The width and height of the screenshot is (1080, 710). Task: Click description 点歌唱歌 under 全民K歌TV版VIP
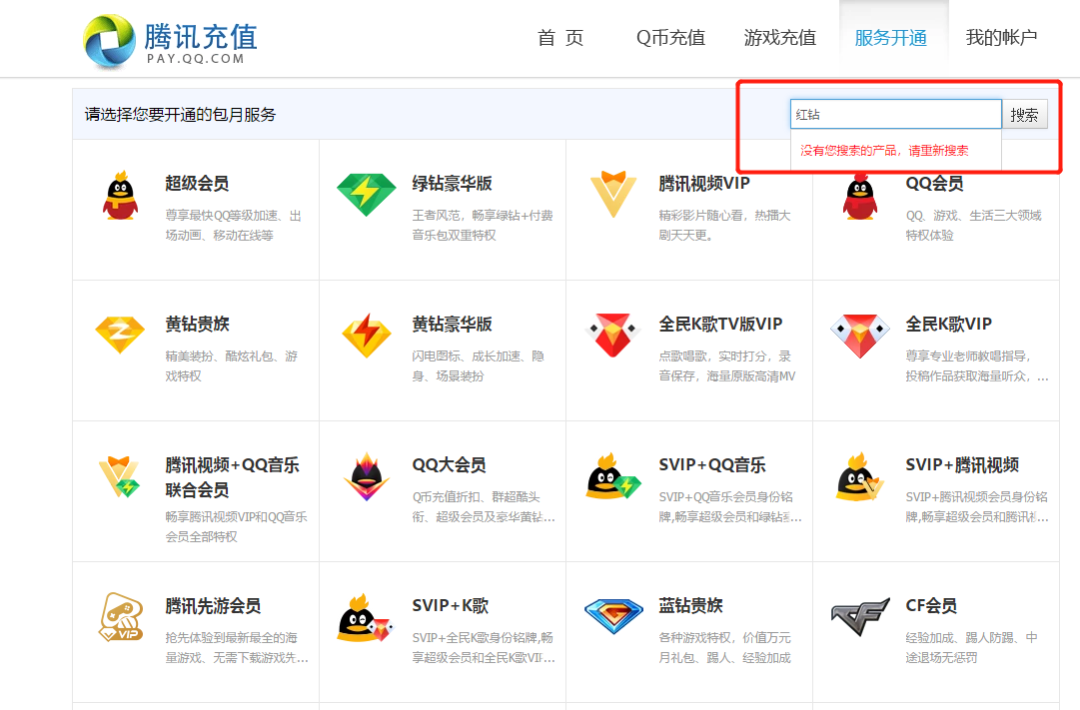(727, 366)
